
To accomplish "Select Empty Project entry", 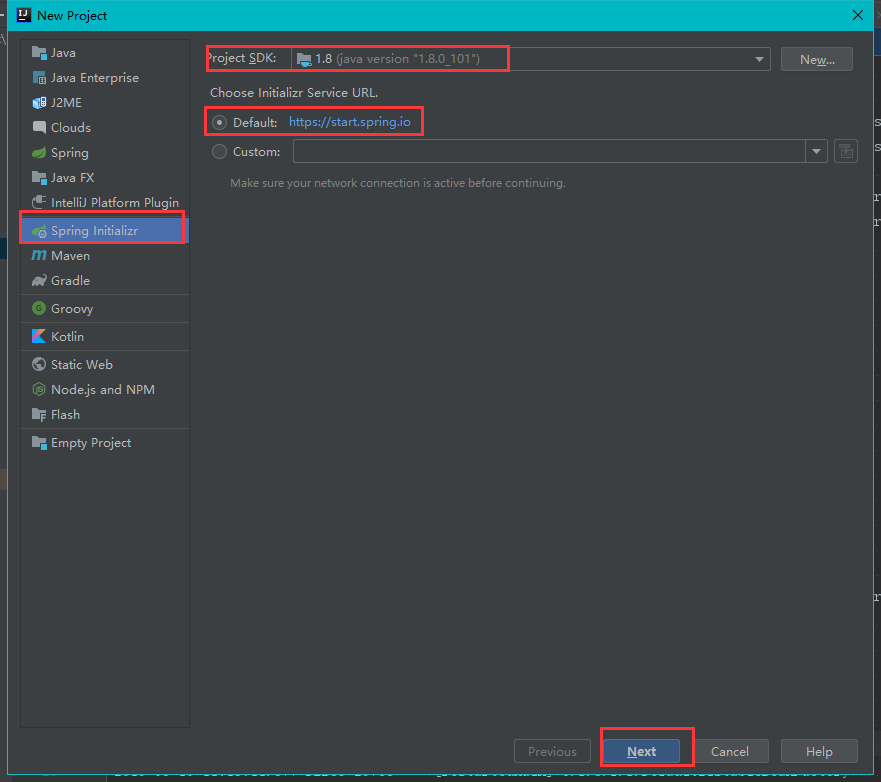I will [x=105, y=443].
